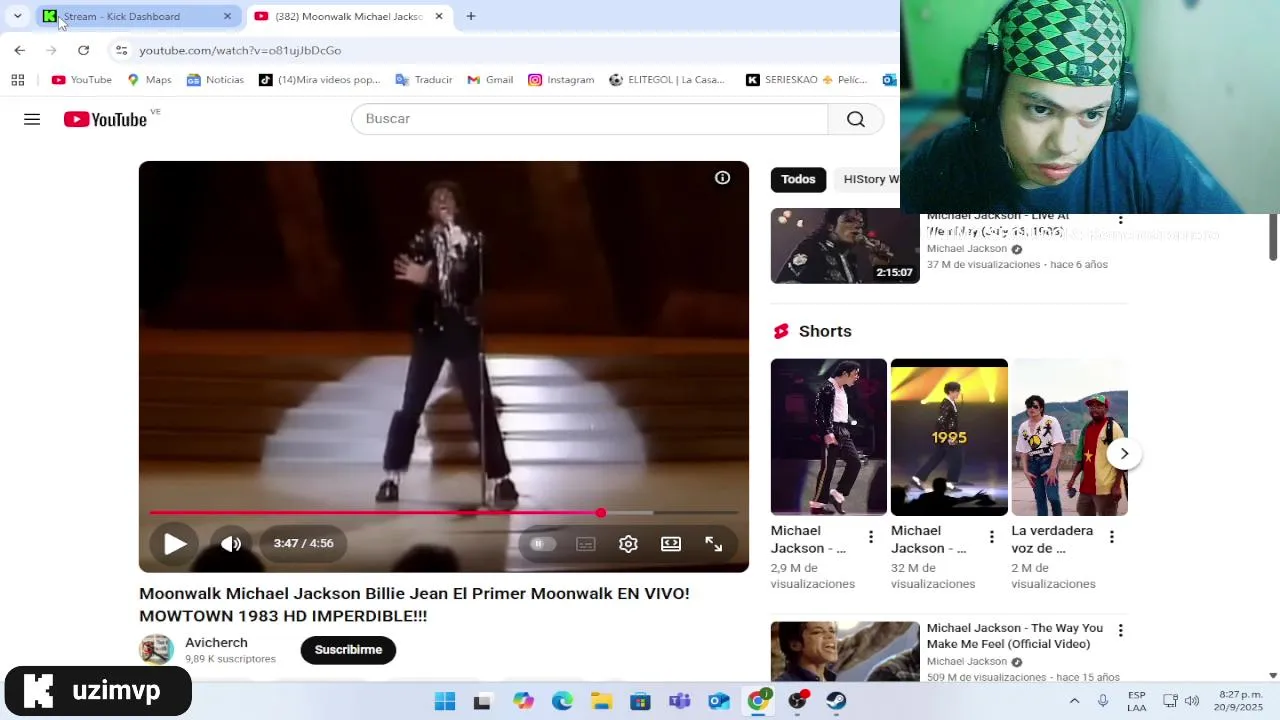Mute the video volume
Image resolution: width=1280 pixels, height=720 pixels.
point(231,544)
